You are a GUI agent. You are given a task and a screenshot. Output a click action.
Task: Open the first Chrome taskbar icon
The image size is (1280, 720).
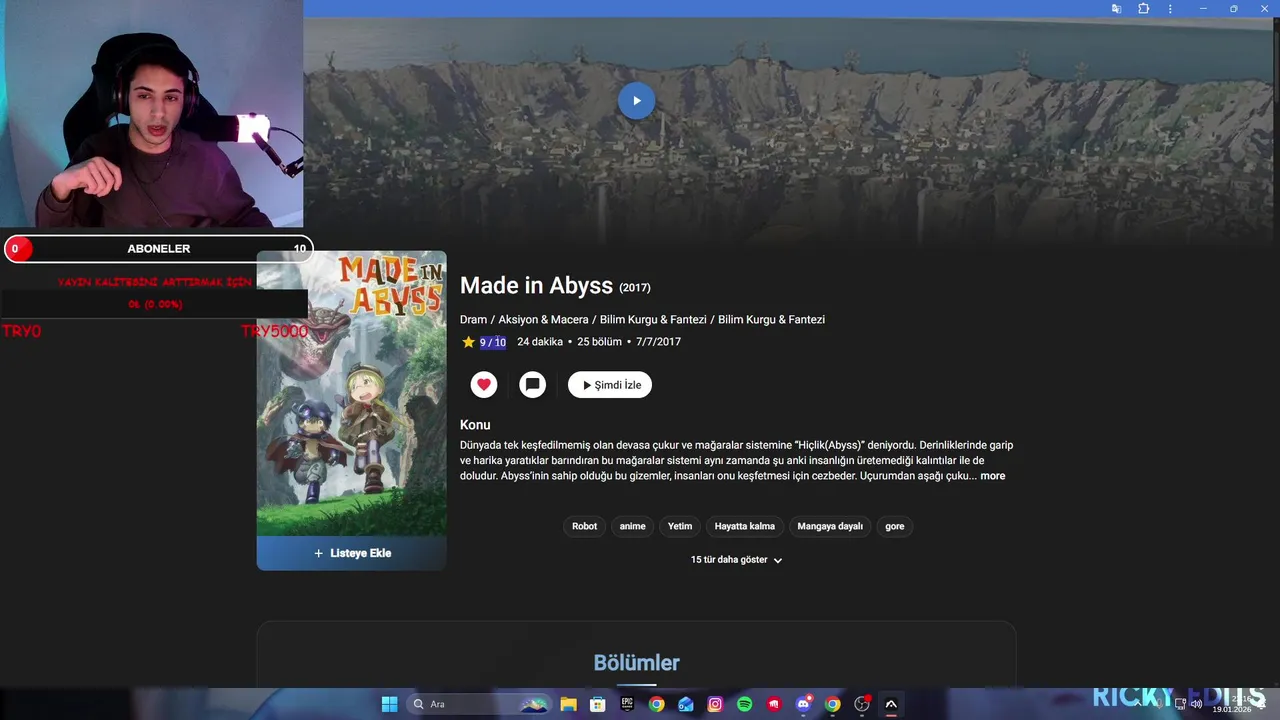tap(656, 704)
